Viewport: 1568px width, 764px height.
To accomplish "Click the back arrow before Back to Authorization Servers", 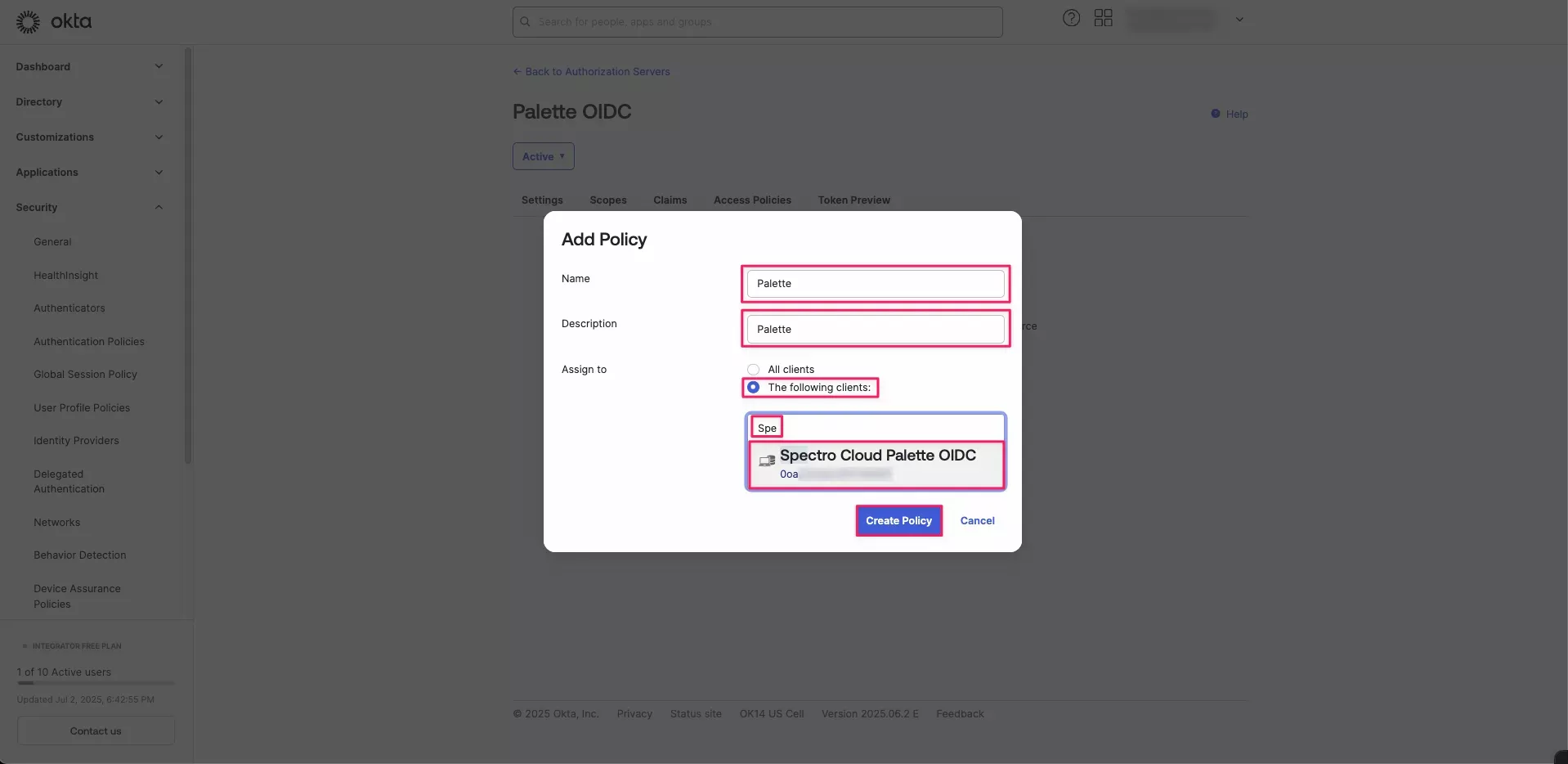I will point(517,71).
